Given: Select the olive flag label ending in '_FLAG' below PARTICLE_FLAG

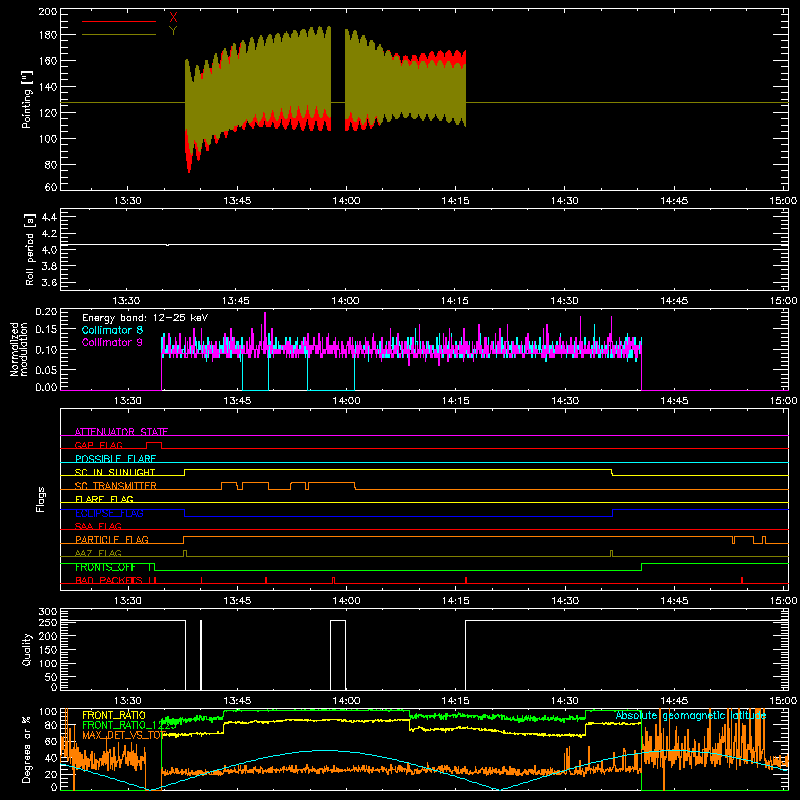Looking at the screenshot, I should pyautogui.click(x=98, y=553).
